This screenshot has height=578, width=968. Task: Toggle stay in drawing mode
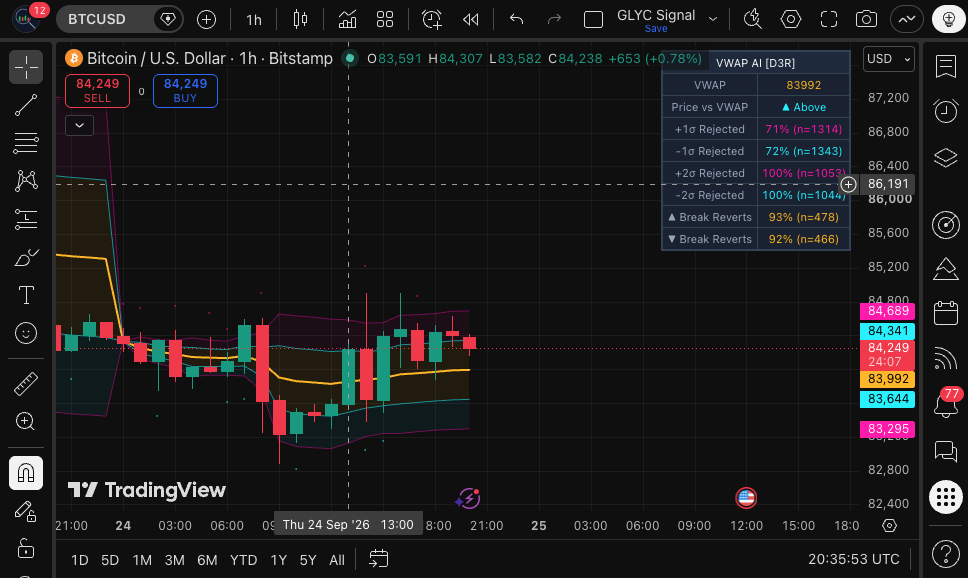tap(26, 511)
